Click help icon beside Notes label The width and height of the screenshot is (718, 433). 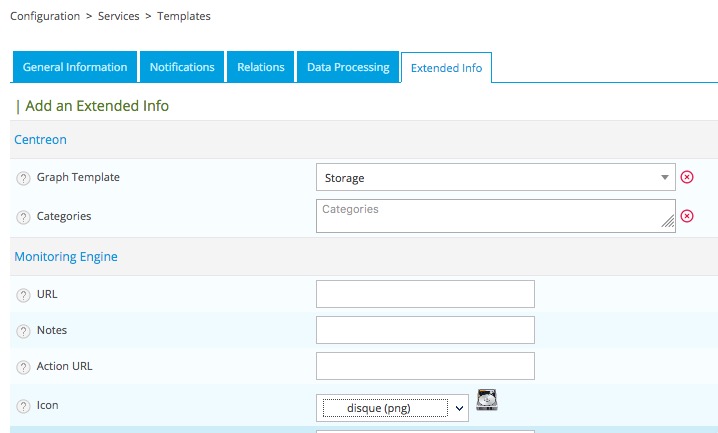(23, 331)
